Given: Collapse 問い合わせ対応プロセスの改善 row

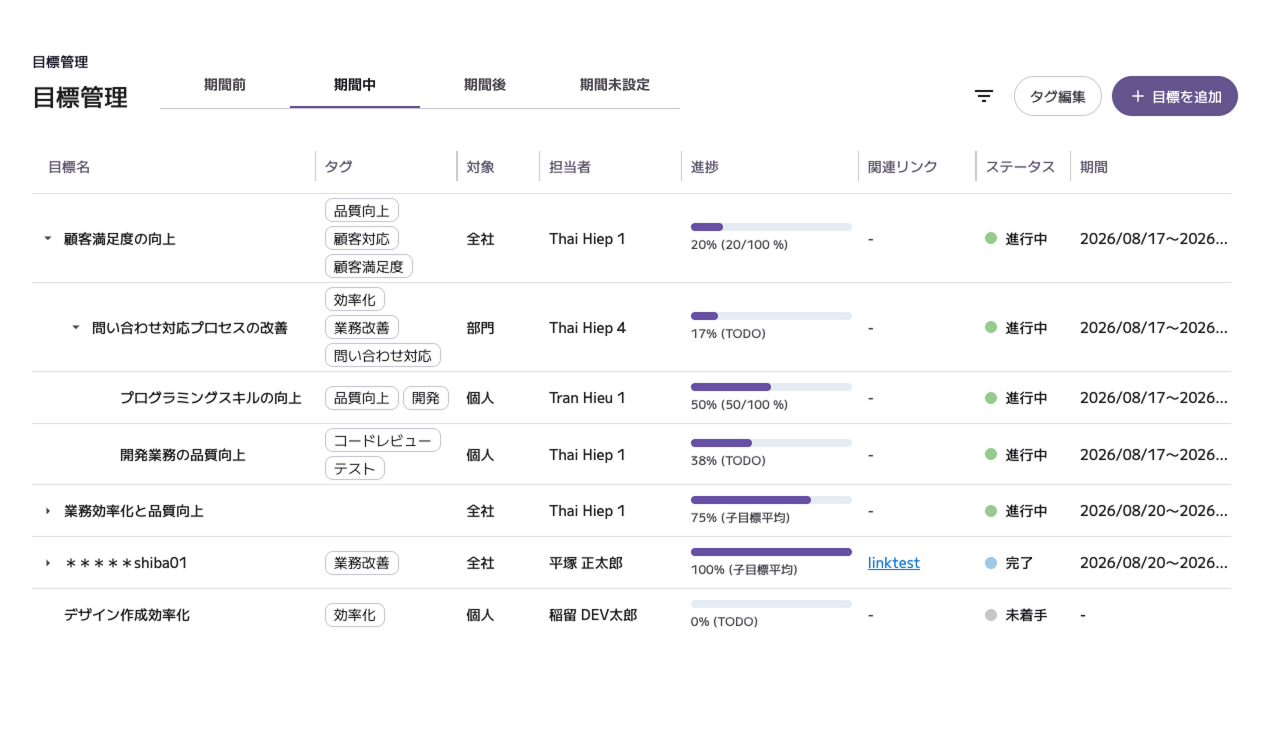Looking at the screenshot, I should tap(75, 328).
